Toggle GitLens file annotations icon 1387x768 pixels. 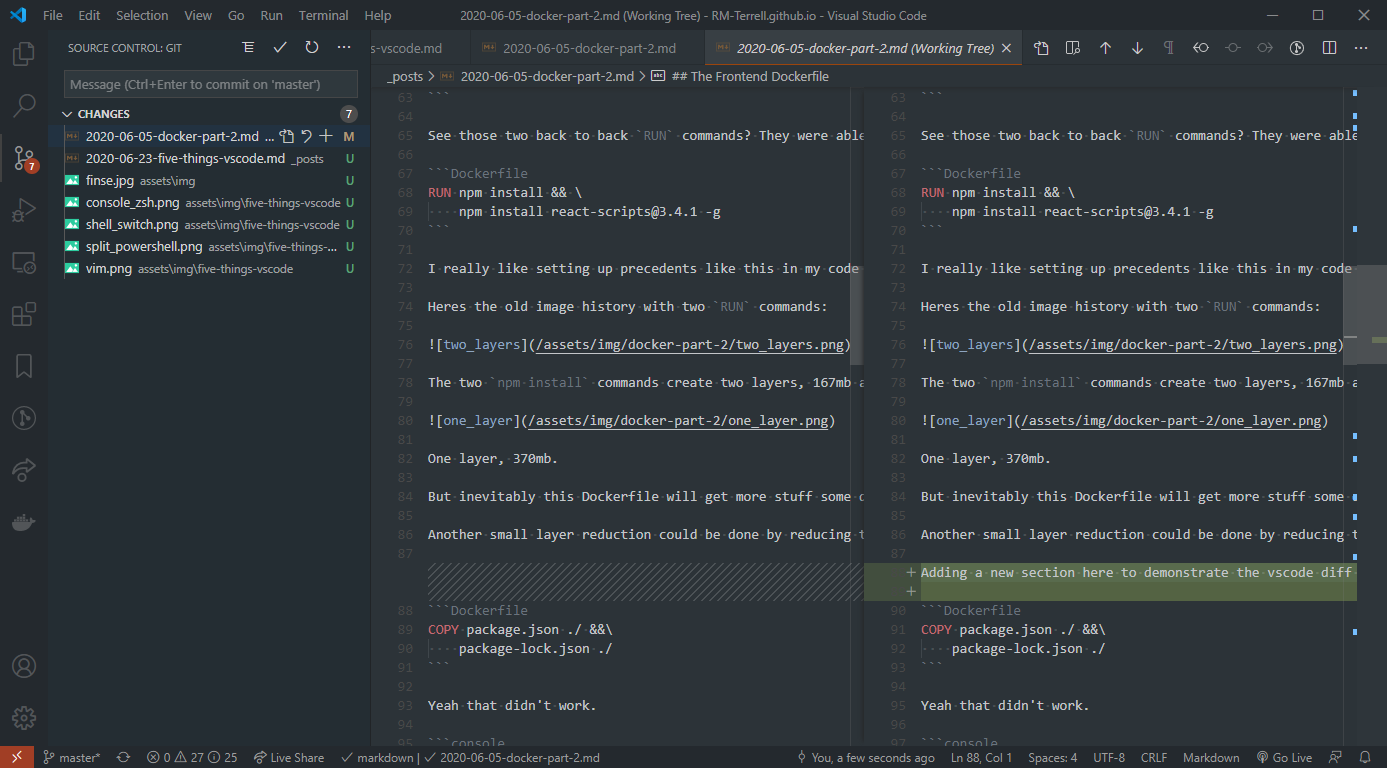tap(1297, 48)
